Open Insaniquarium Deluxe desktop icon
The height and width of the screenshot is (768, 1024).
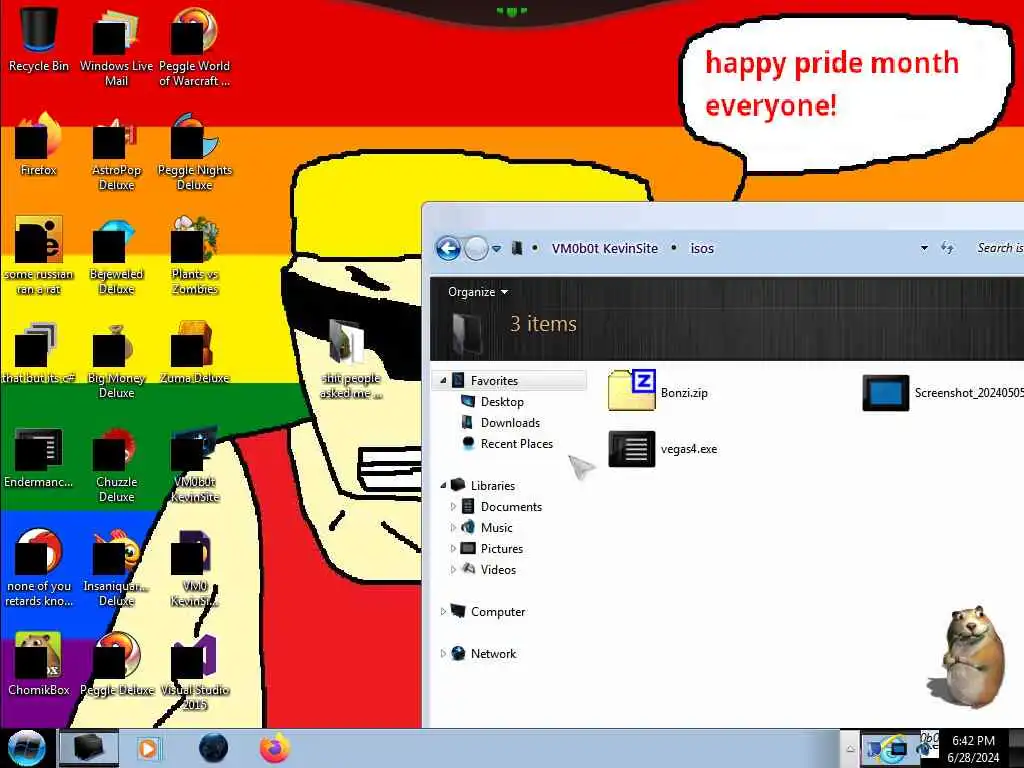[x=116, y=568]
